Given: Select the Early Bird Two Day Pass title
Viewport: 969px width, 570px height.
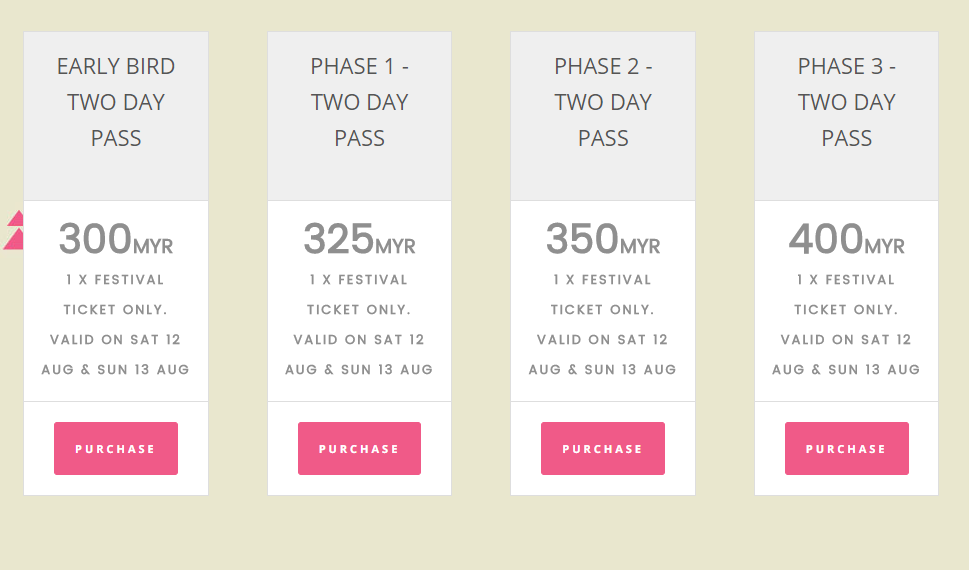Looking at the screenshot, I should pyautogui.click(x=116, y=102).
